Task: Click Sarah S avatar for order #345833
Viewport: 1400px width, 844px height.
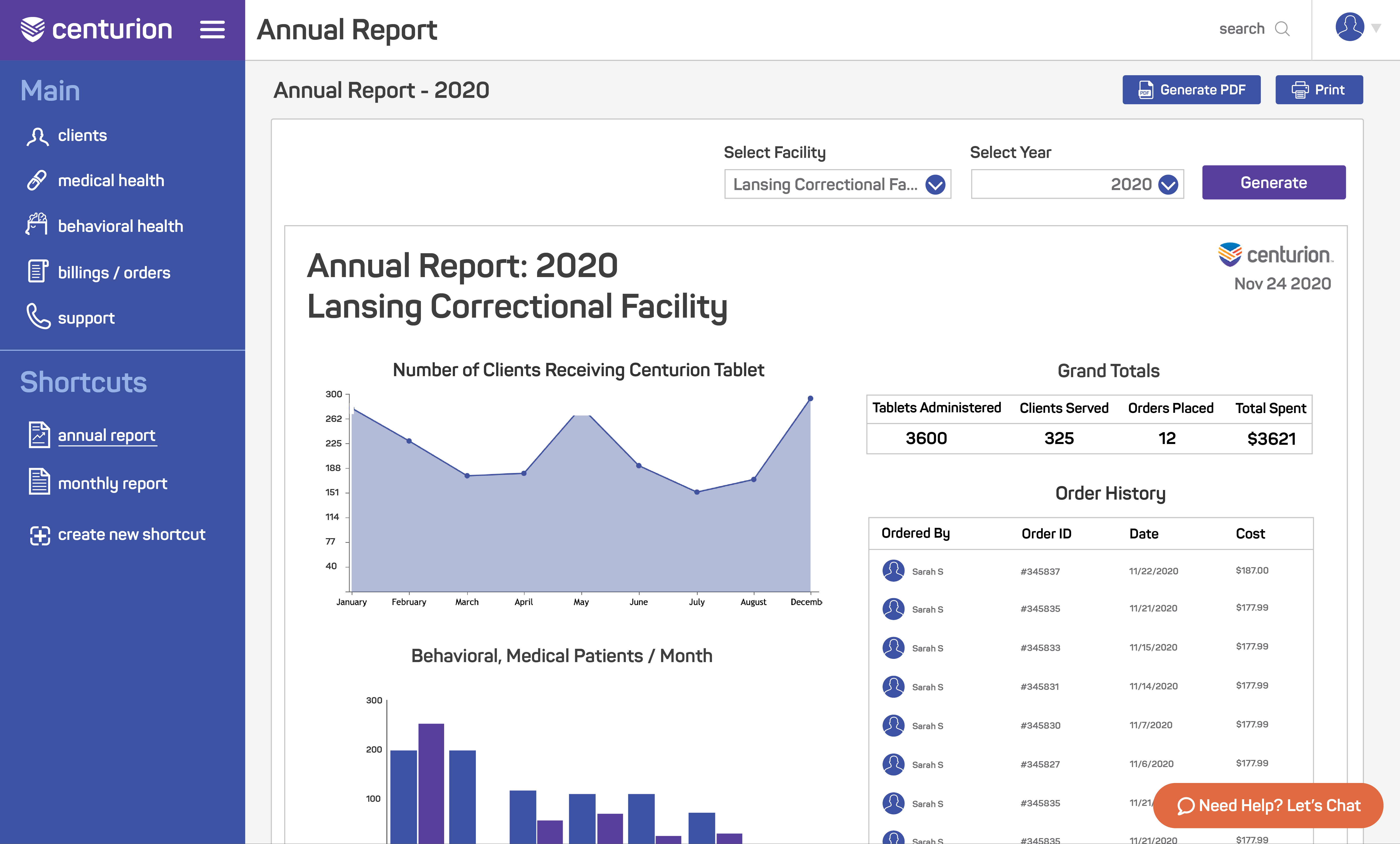Action: click(893, 648)
